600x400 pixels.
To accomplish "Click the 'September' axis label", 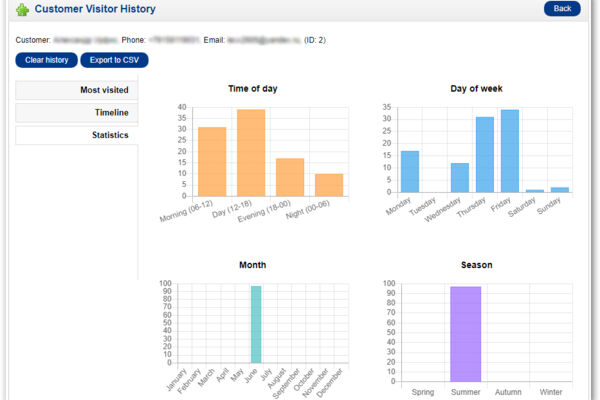I will coord(286,383).
